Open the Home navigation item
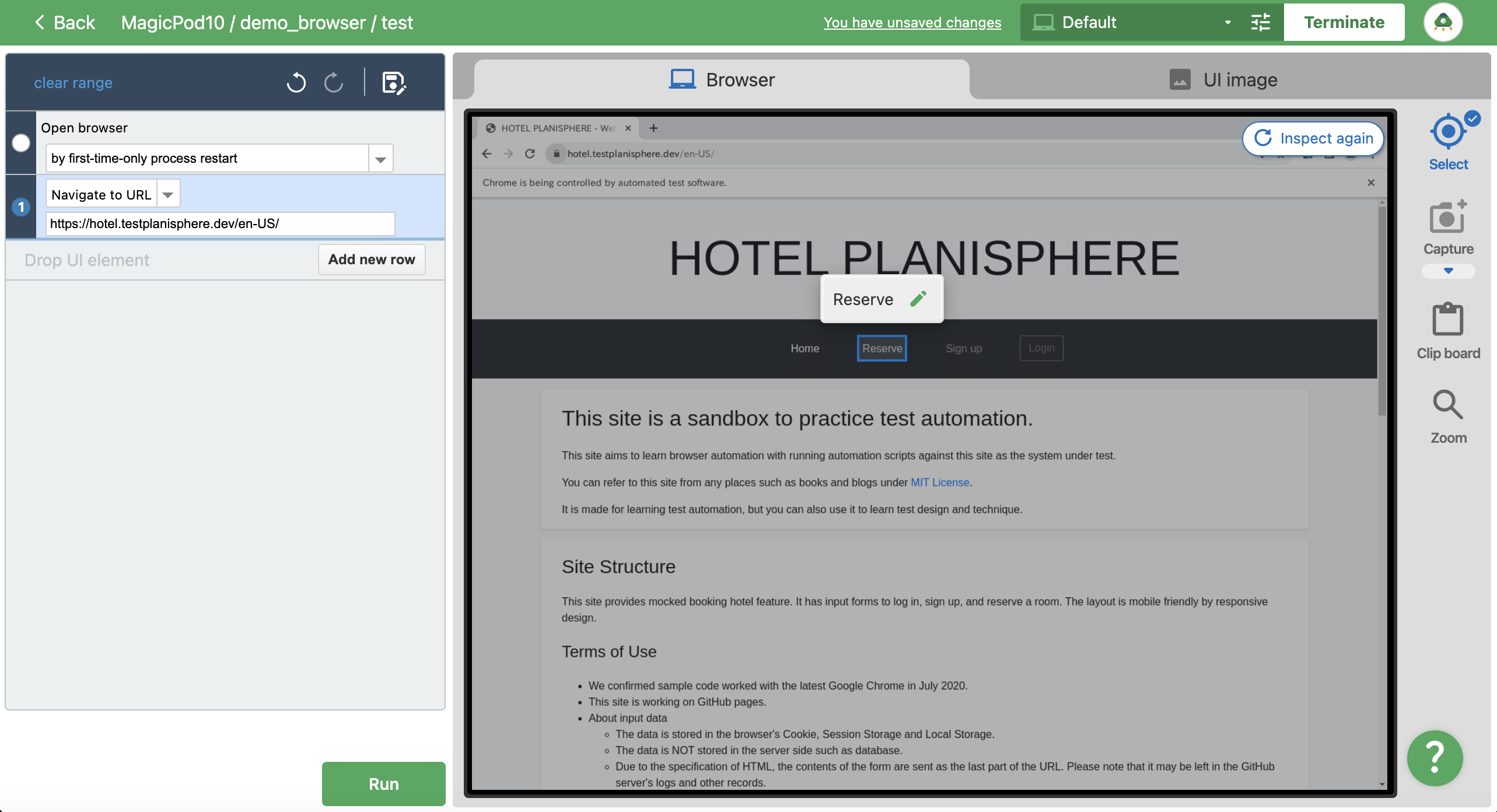 (x=805, y=348)
